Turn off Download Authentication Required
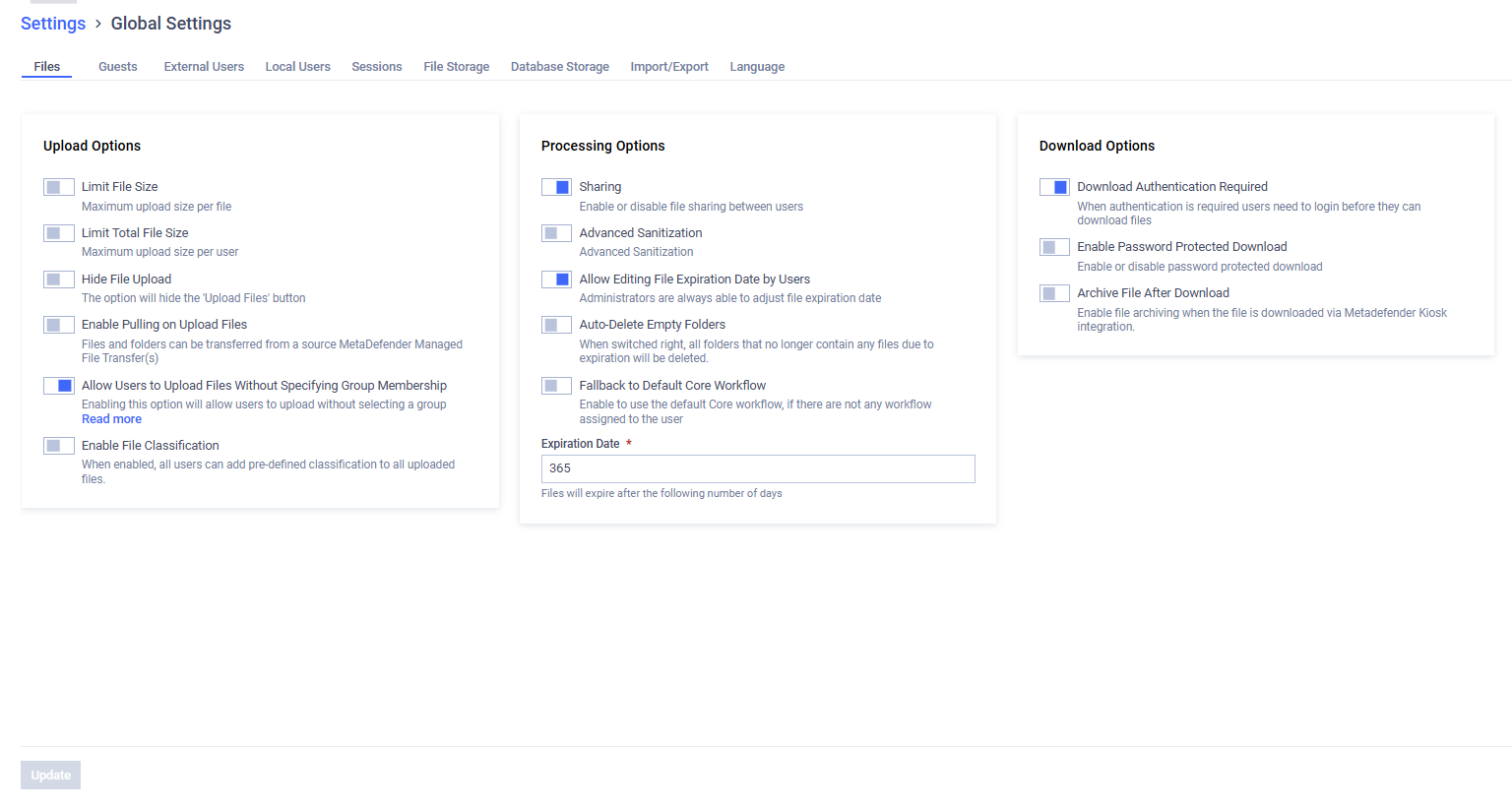The height and width of the screenshot is (808, 1512). pos(1054,187)
